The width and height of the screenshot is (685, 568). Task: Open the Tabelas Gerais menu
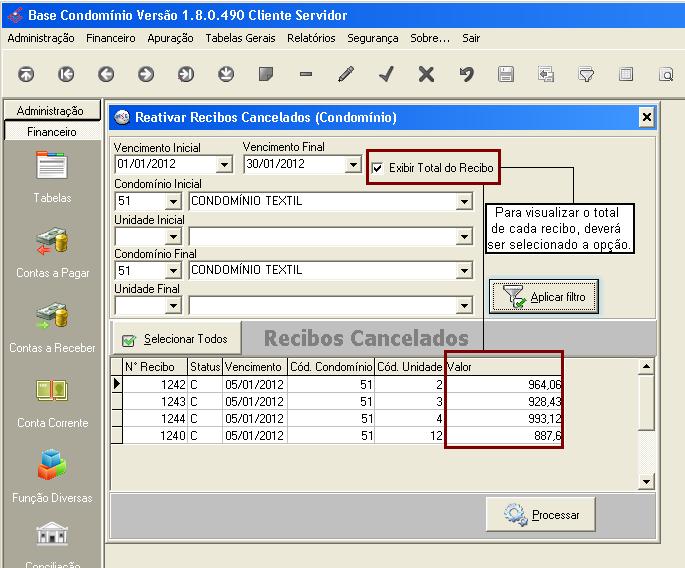(239, 38)
